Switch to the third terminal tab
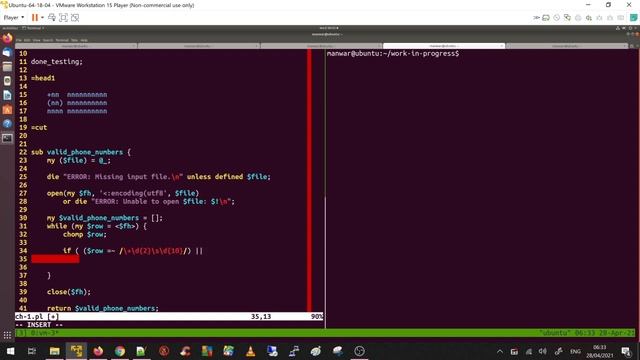This screenshot has height=360, width=640. (x=321, y=46)
